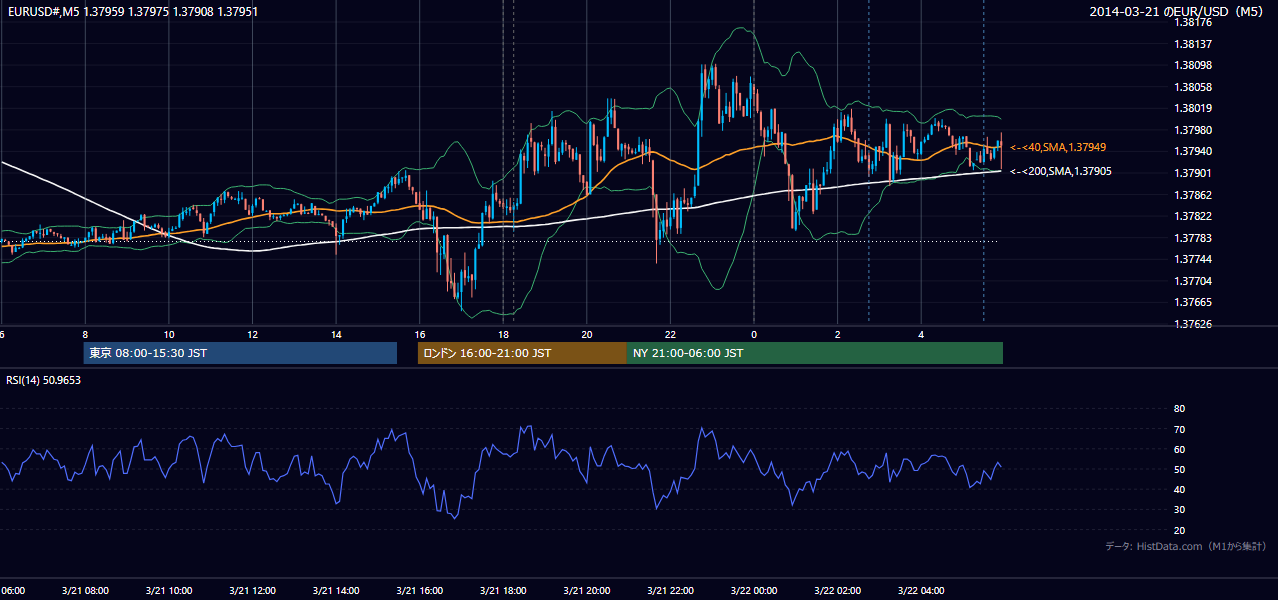The height and width of the screenshot is (600, 1278).
Task: Click price axis value 1.37822
Action: [x=1192, y=216]
